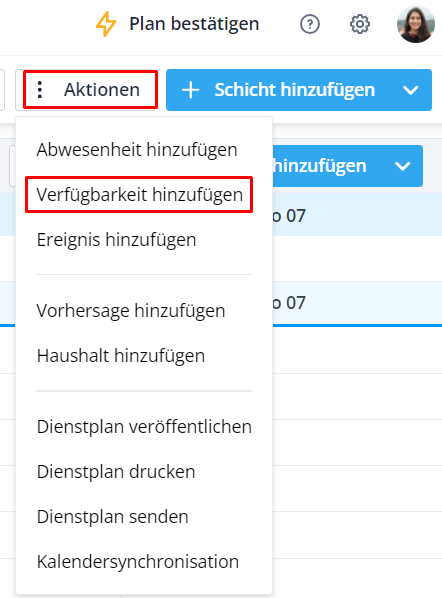Click the lightning bolt icon
Image resolution: width=442 pixels, height=598 pixels.
tap(105, 24)
